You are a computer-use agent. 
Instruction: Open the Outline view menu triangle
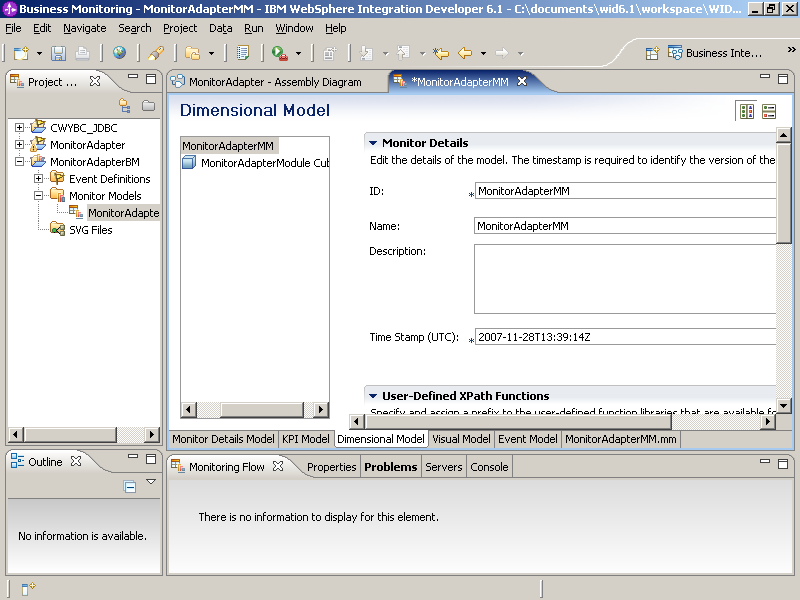151,481
